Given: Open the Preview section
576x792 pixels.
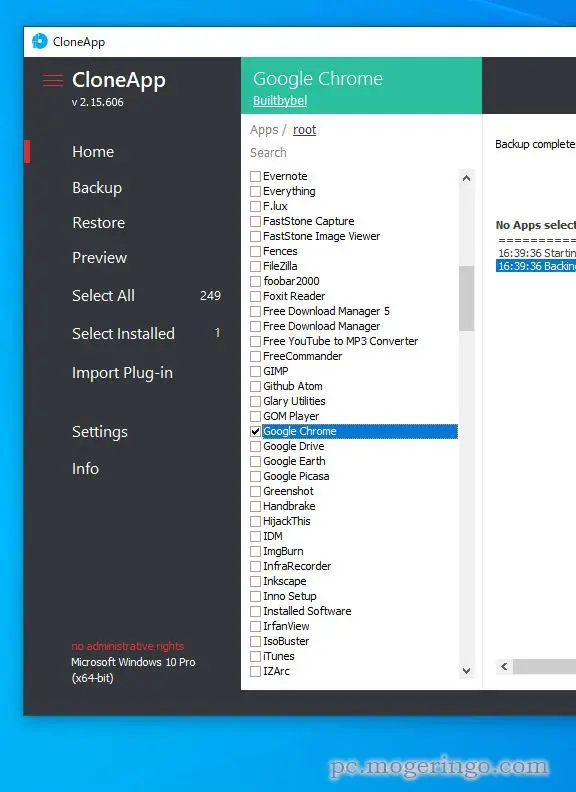Looking at the screenshot, I should coord(100,258).
